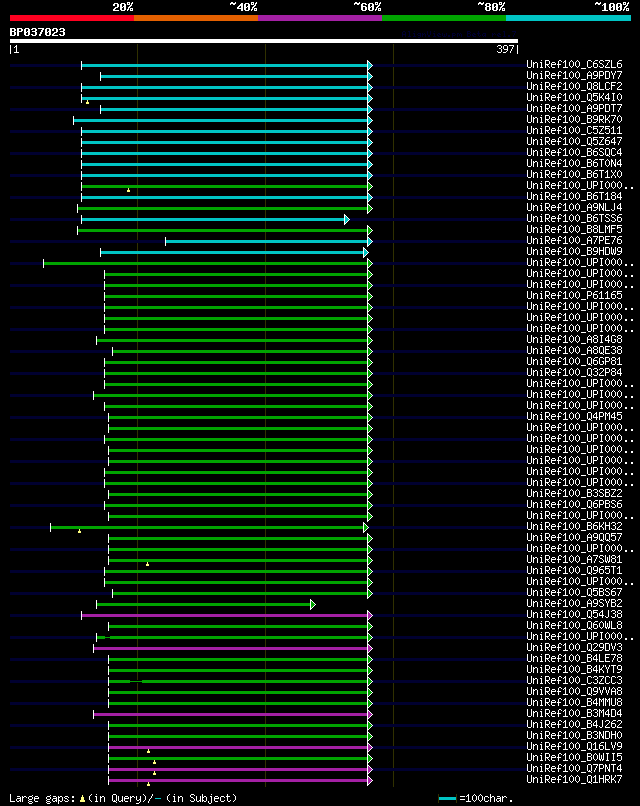
Task: Click the UniRef100_B8LMF5 label
Action: click(x=574, y=230)
